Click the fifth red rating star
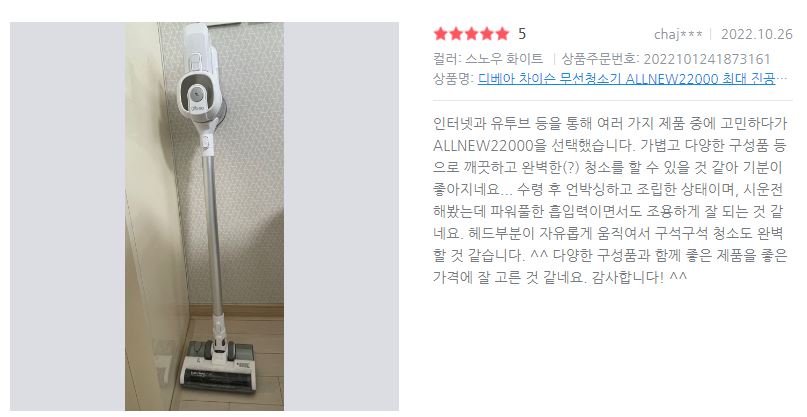Screen dimensions: 807x417 pyautogui.click(x=502, y=34)
